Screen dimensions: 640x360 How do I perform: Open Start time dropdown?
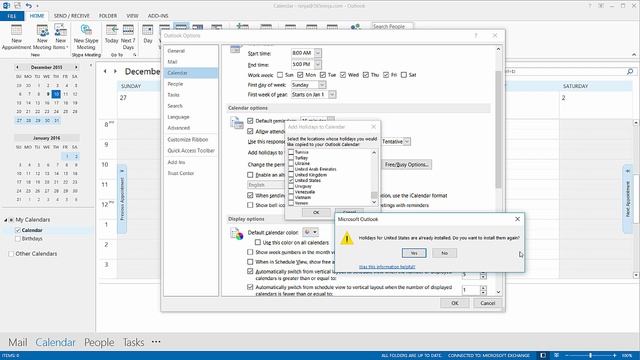pyautogui.click(x=318, y=53)
